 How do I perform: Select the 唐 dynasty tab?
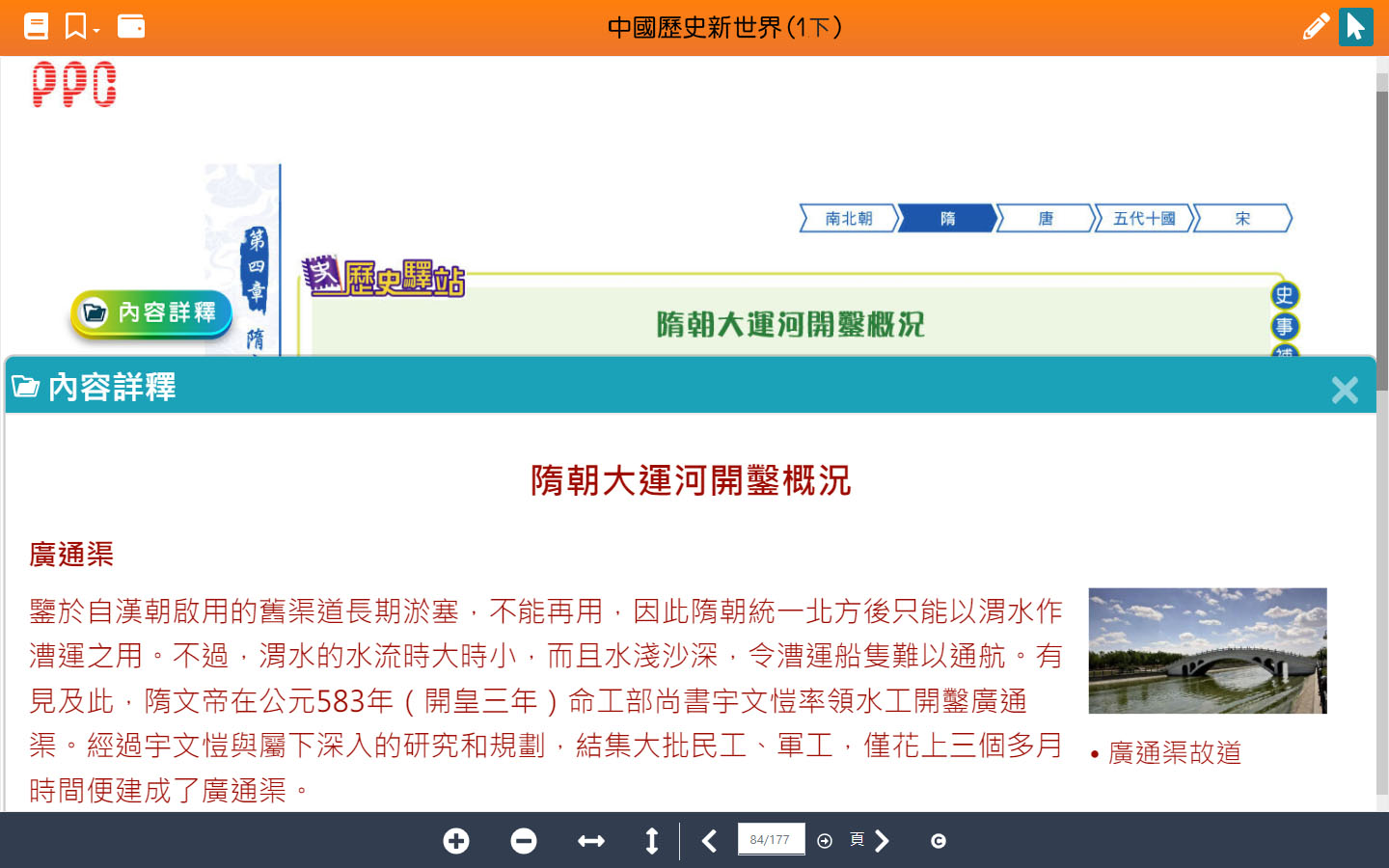click(1046, 219)
